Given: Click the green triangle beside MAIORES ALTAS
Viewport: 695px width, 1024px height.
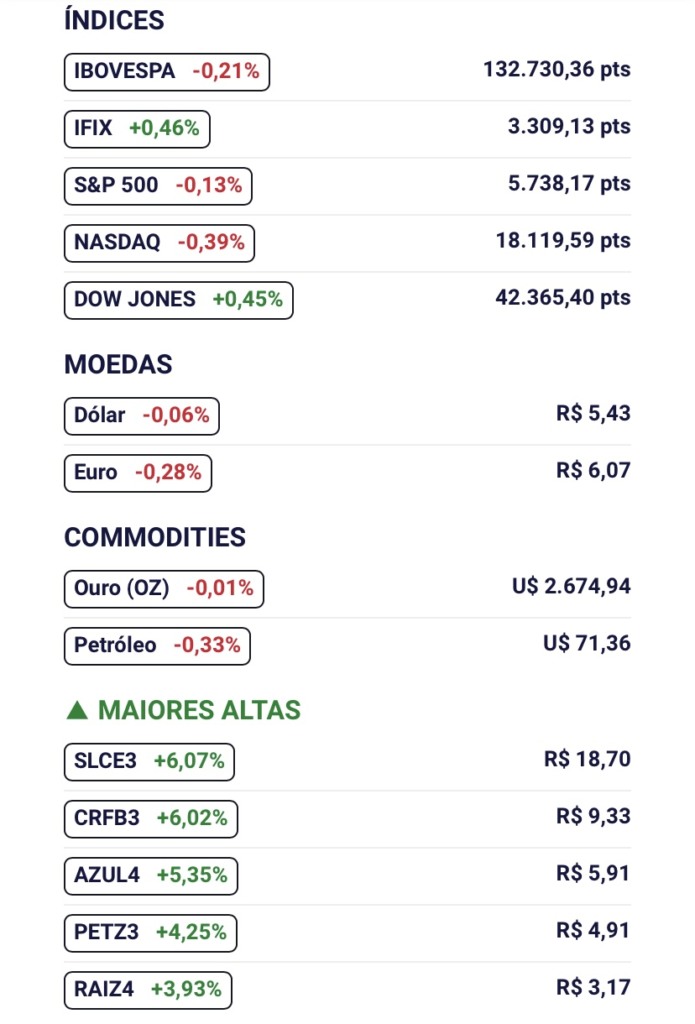Looking at the screenshot, I should (x=76, y=710).
